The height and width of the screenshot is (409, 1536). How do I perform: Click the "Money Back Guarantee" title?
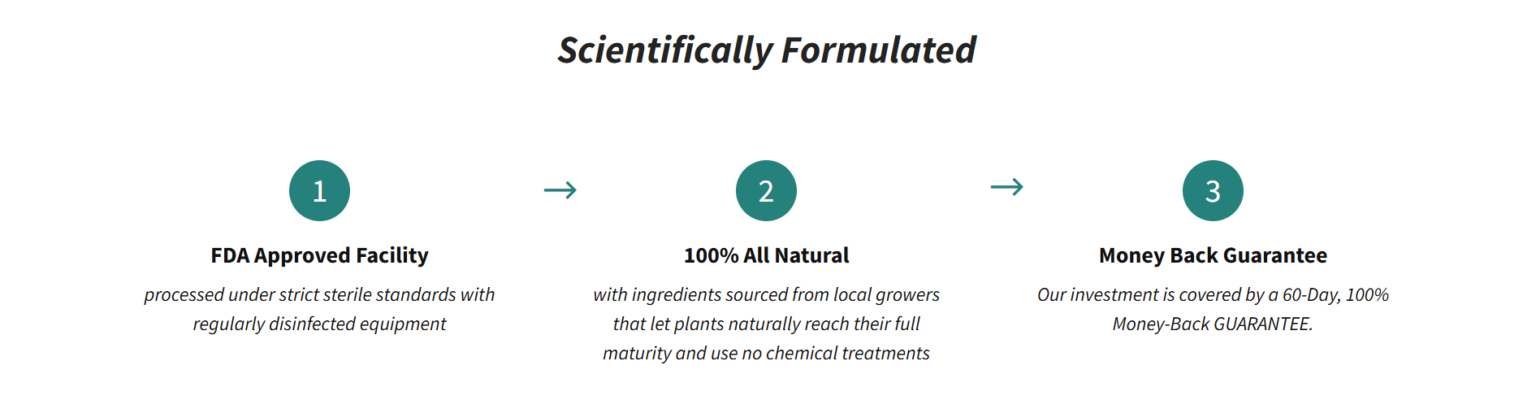[1212, 255]
